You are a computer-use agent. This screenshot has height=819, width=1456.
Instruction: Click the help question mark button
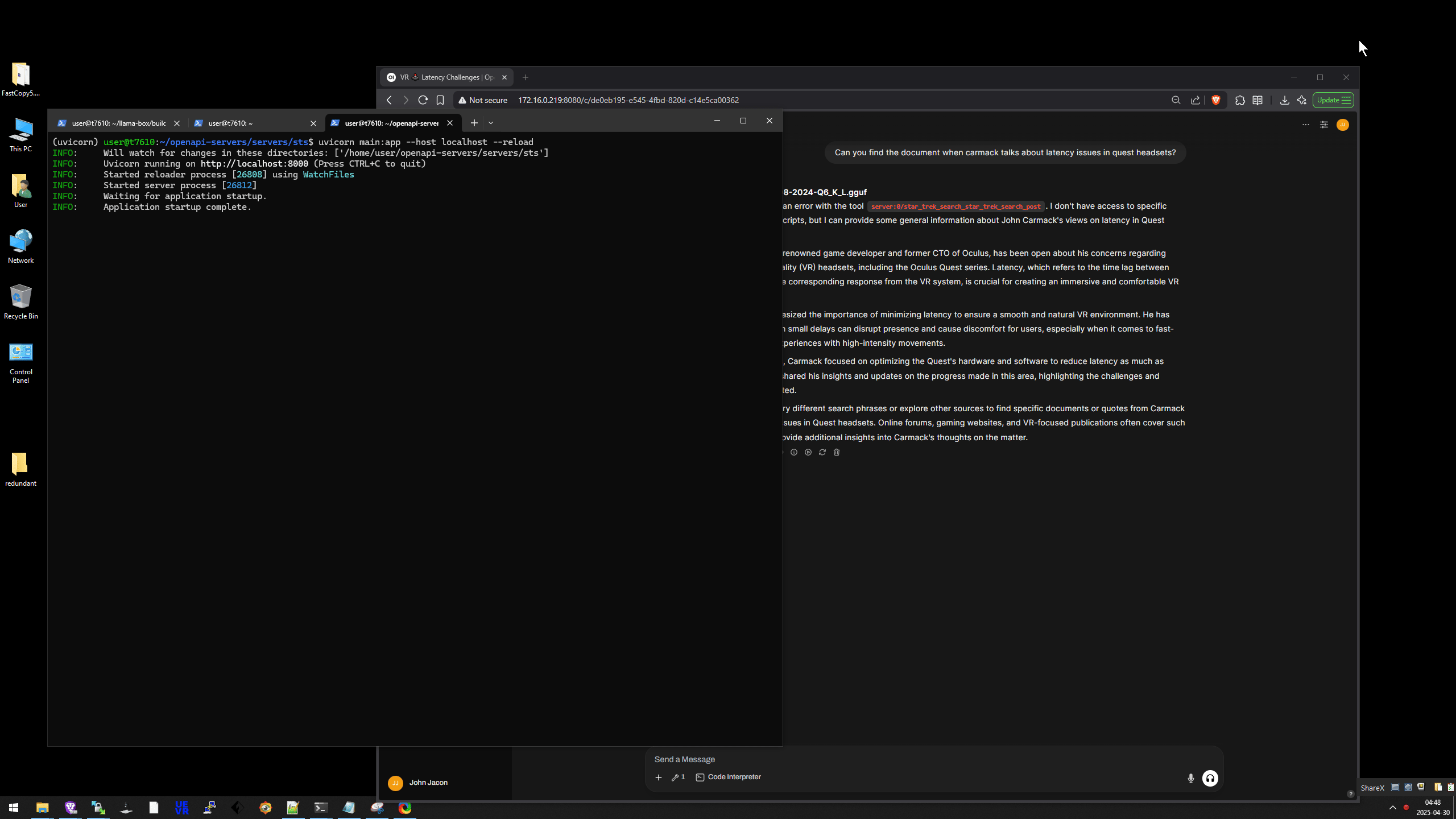pos(1350,794)
